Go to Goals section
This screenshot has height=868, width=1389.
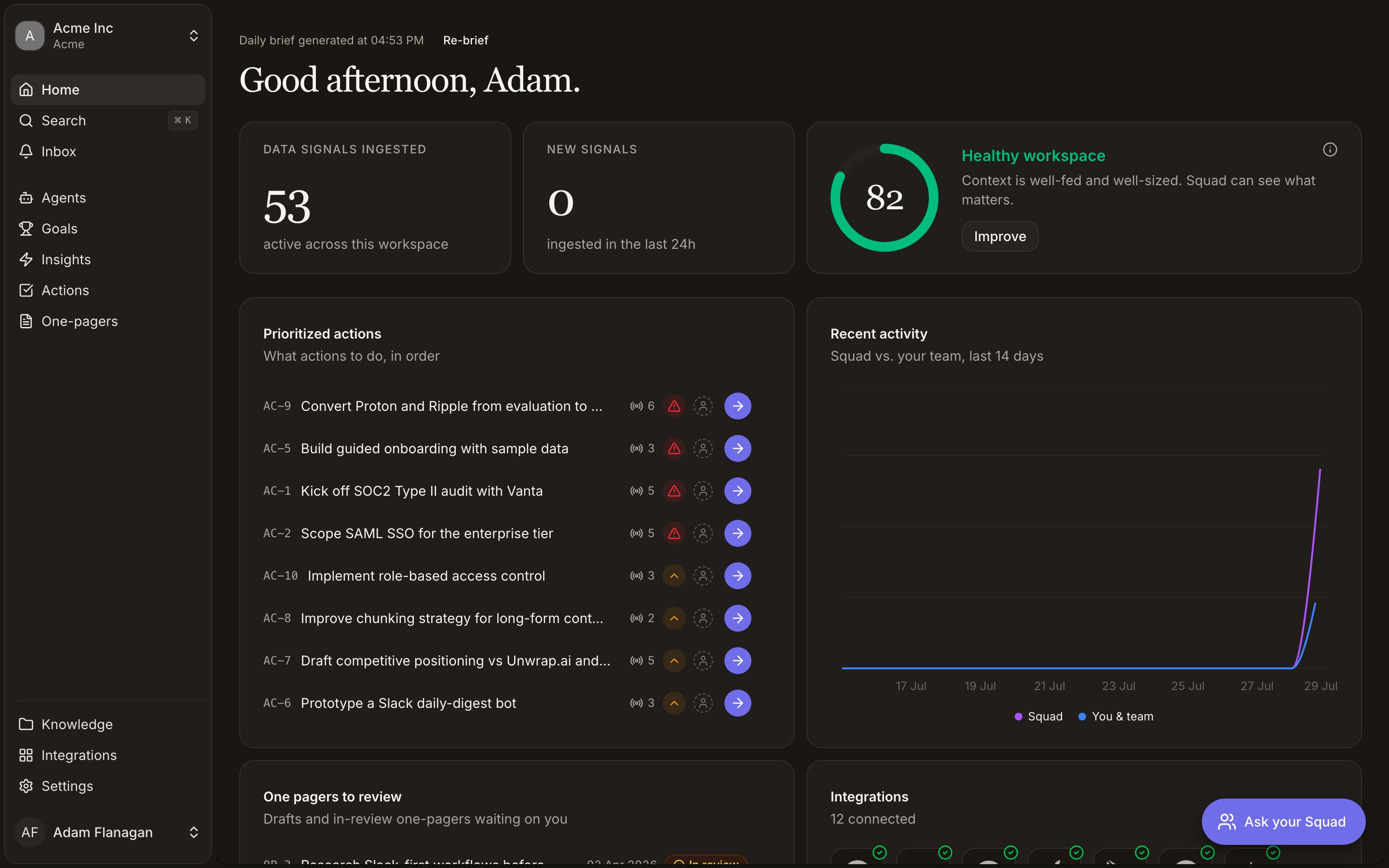coord(108,229)
